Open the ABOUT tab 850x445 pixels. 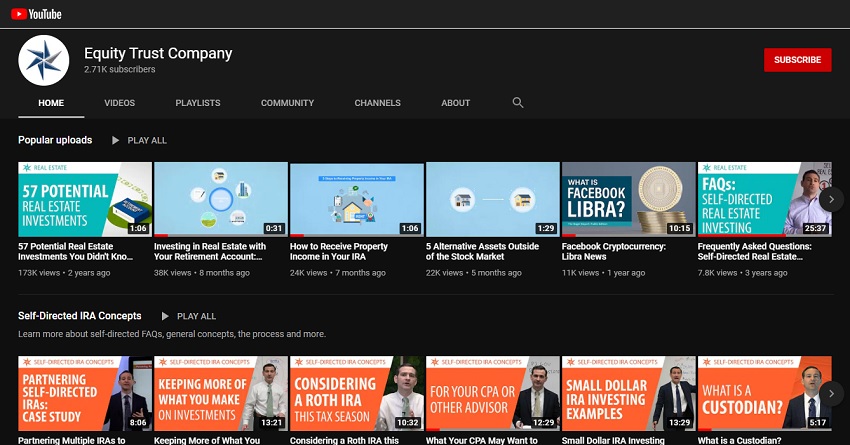(455, 102)
